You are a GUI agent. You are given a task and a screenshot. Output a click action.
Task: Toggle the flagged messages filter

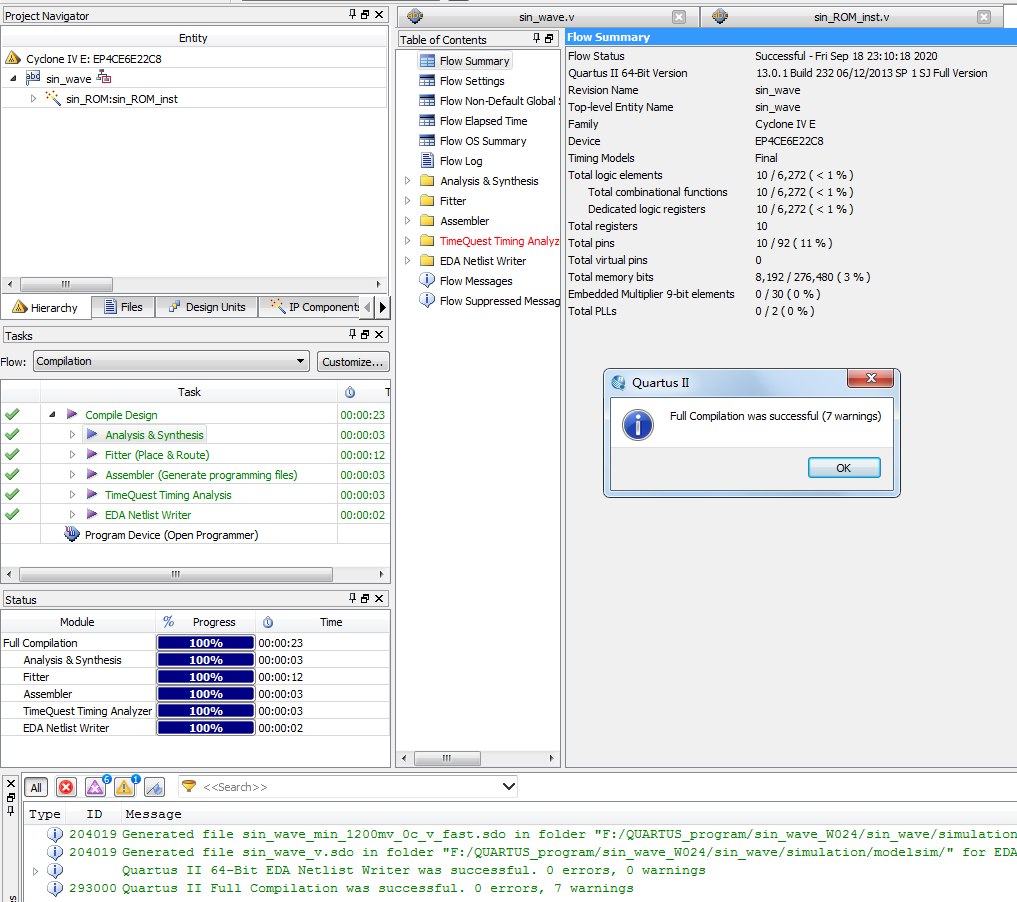[x=154, y=787]
